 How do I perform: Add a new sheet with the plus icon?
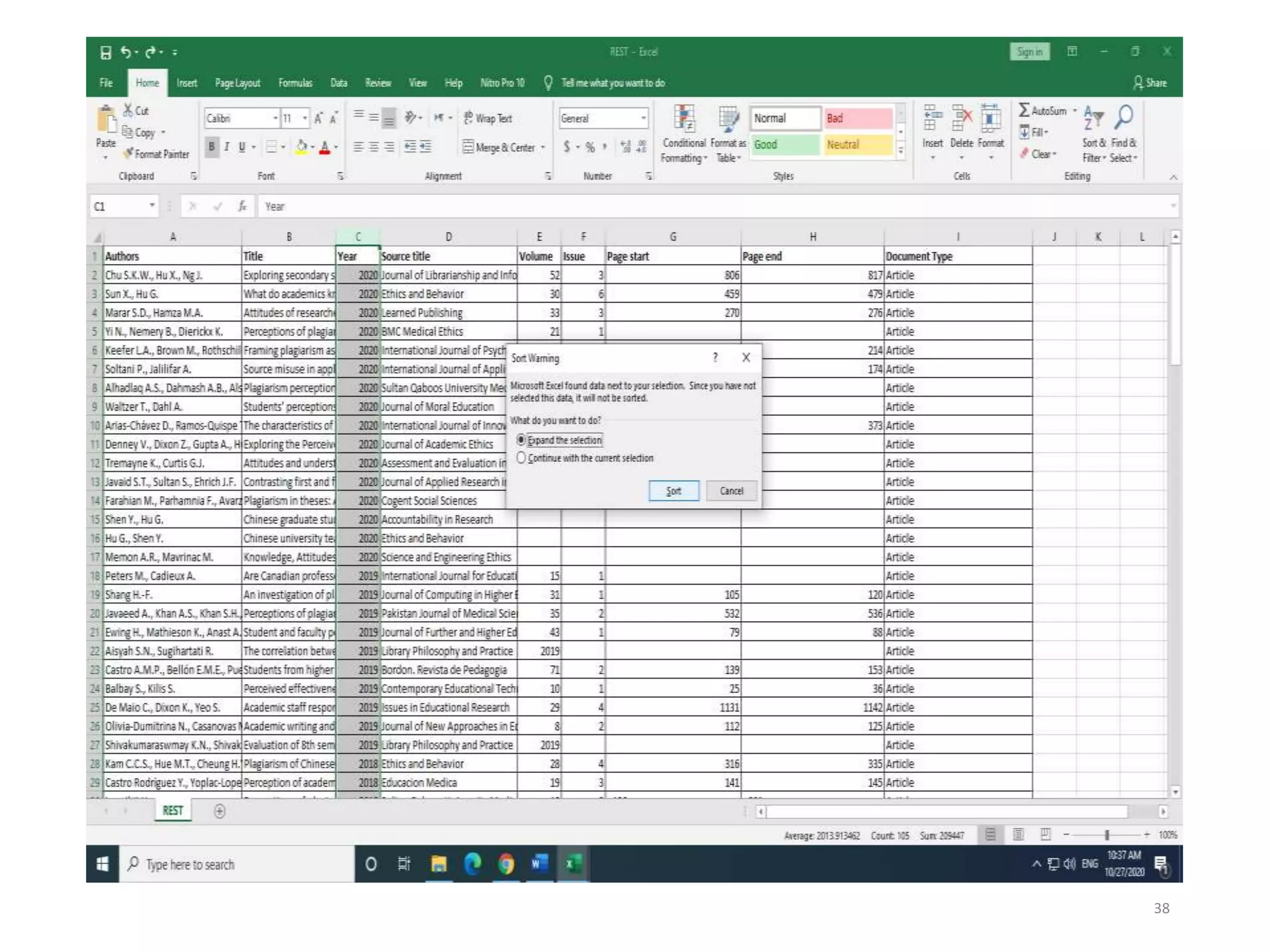click(x=220, y=811)
